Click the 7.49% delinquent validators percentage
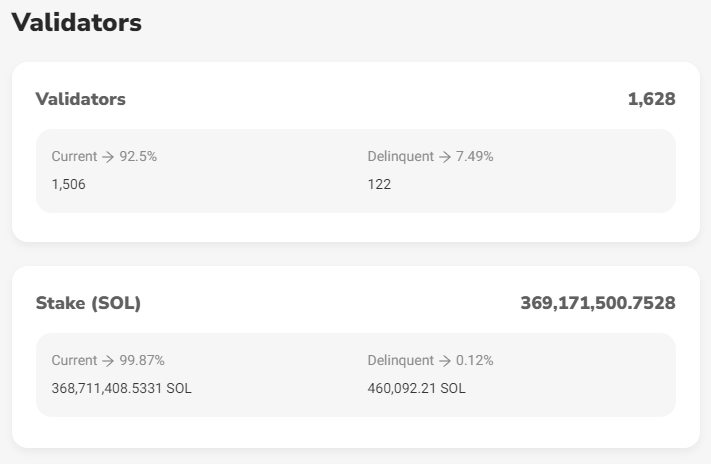The height and width of the screenshot is (464, 711). (x=475, y=156)
